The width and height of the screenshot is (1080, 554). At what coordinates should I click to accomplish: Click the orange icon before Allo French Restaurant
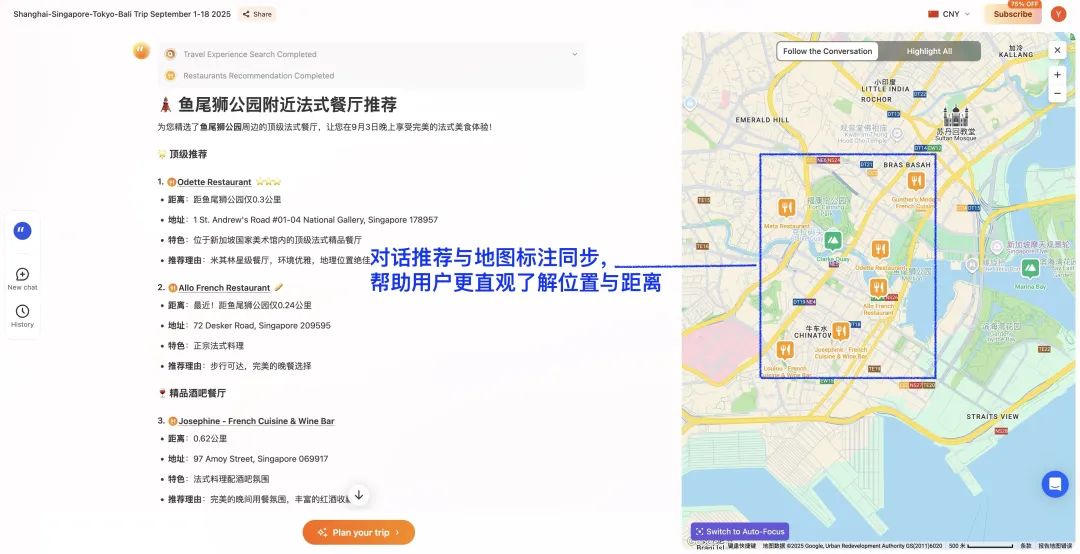pyautogui.click(x=173, y=288)
